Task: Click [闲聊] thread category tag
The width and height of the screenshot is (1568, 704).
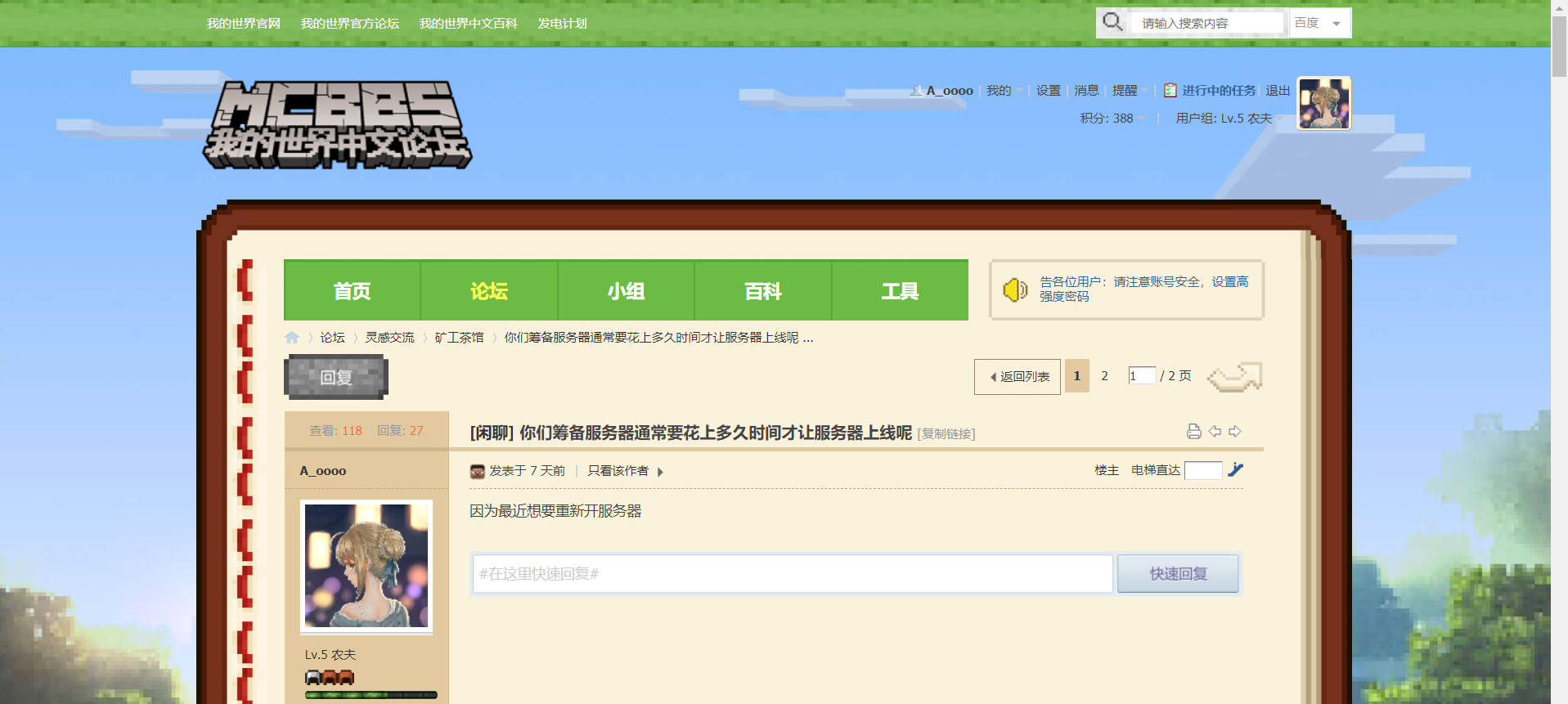Action: pyautogui.click(x=492, y=433)
